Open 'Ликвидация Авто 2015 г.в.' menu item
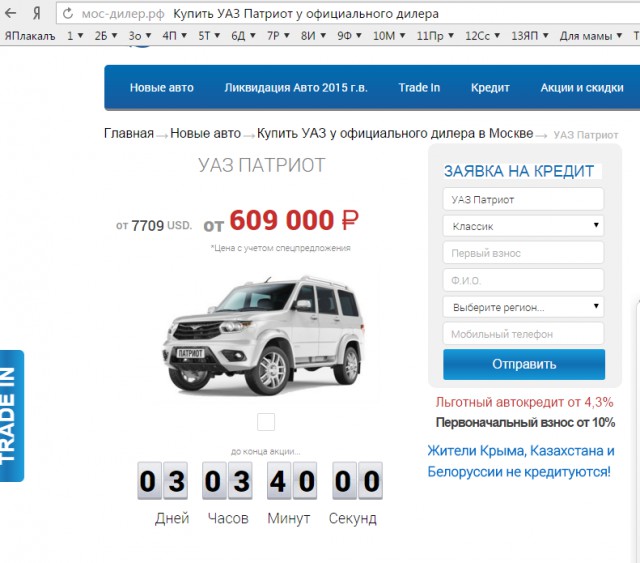The width and height of the screenshot is (640, 563). point(296,87)
